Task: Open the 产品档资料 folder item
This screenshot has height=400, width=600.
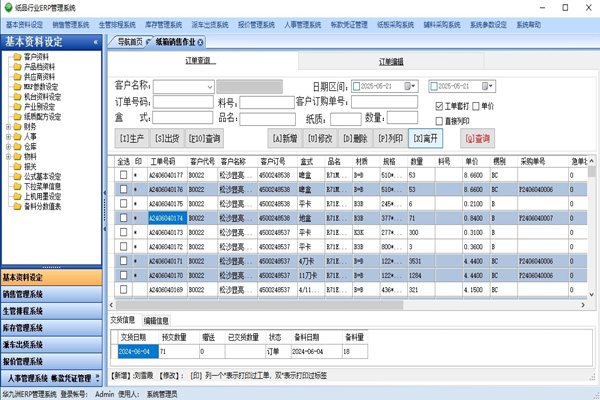Action: click(x=39, y=67)
